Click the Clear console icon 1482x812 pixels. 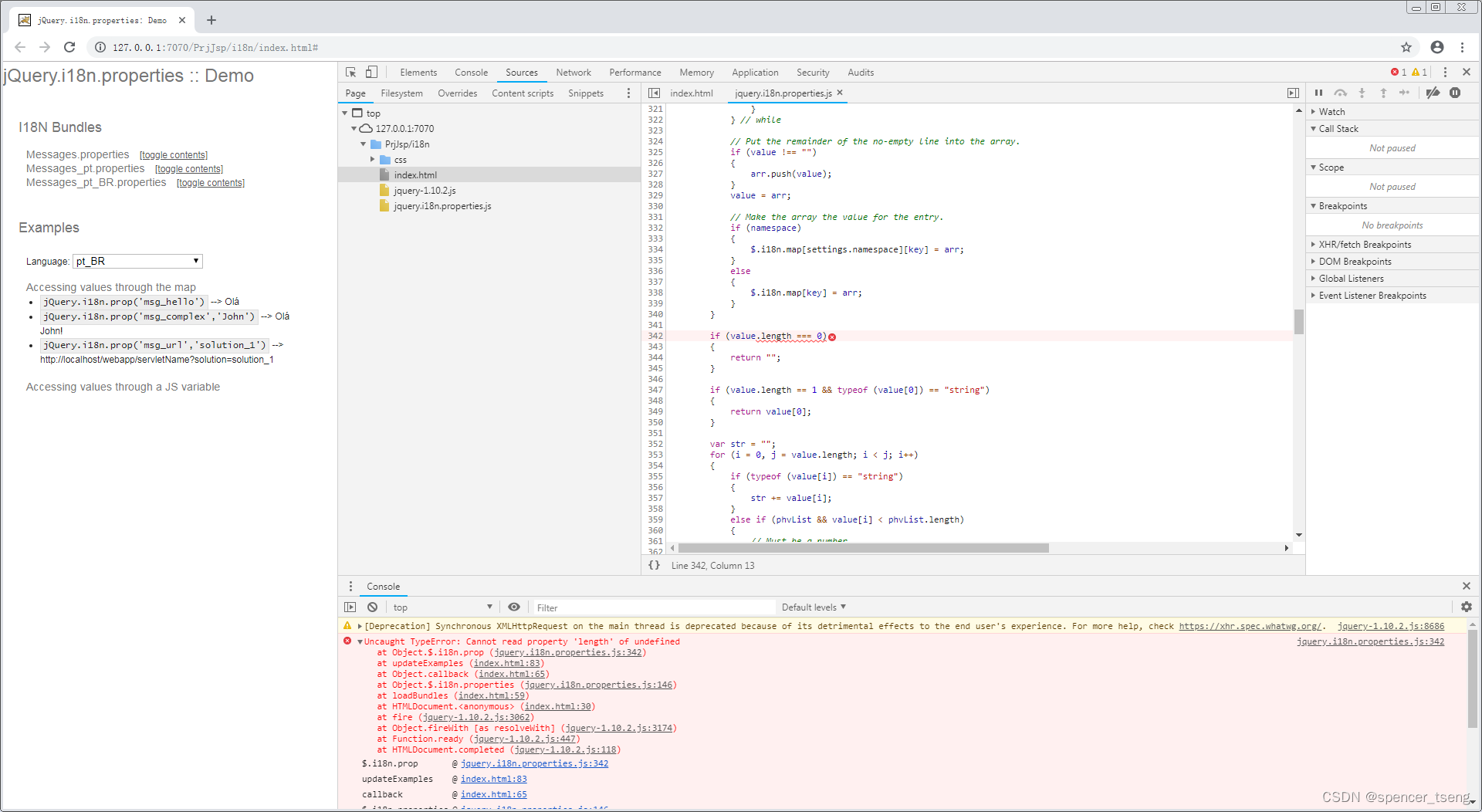373,607
